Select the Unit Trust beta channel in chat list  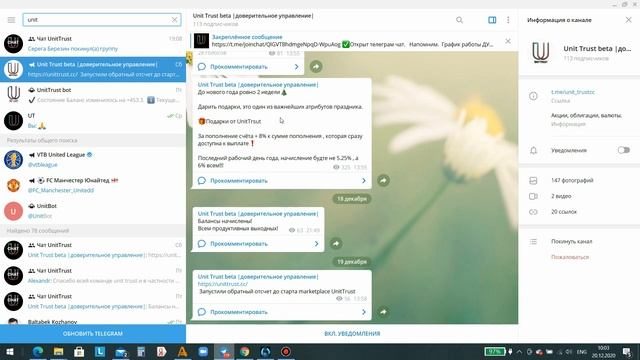(93, 69)
